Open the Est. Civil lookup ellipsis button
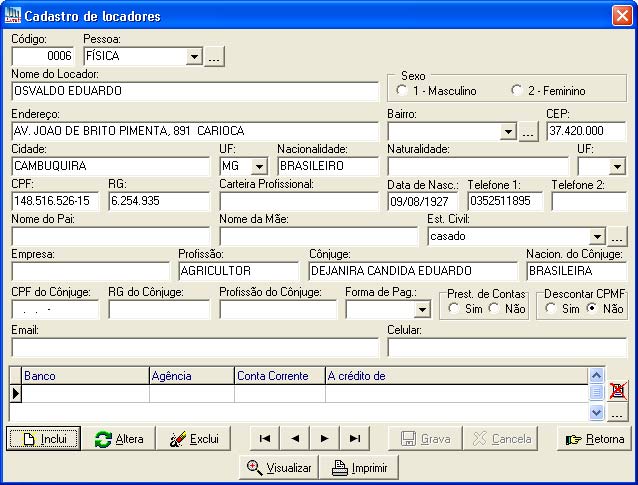The height and width of the screenshot is (485, 638). pos(617,237)
